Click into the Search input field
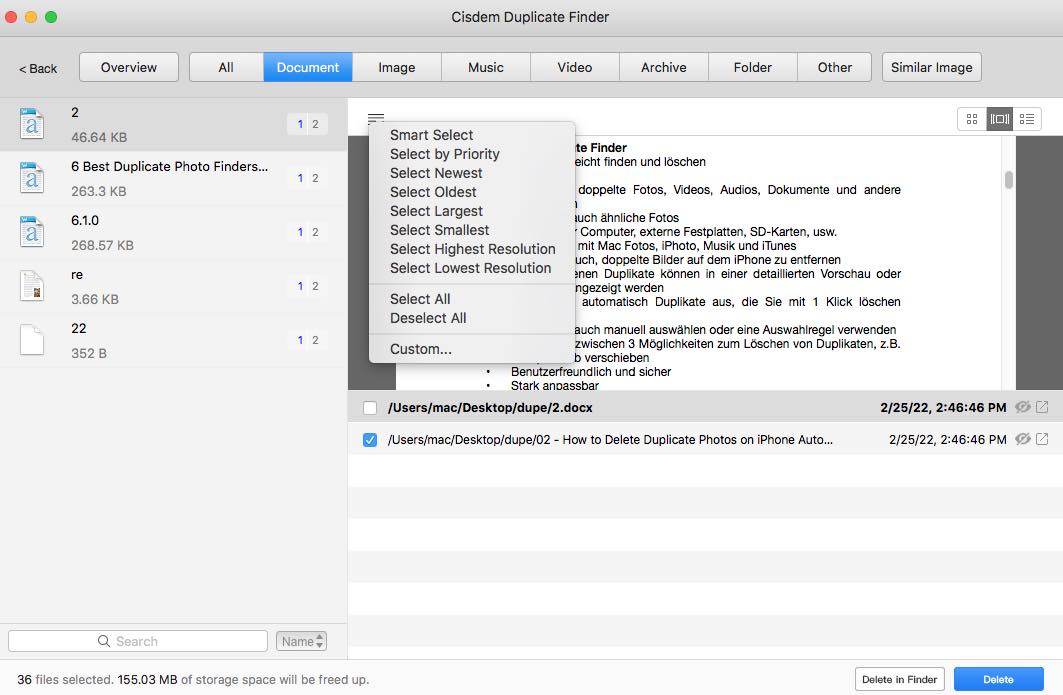This screenshot has width=1063, height=695. [x=138, y=641]
